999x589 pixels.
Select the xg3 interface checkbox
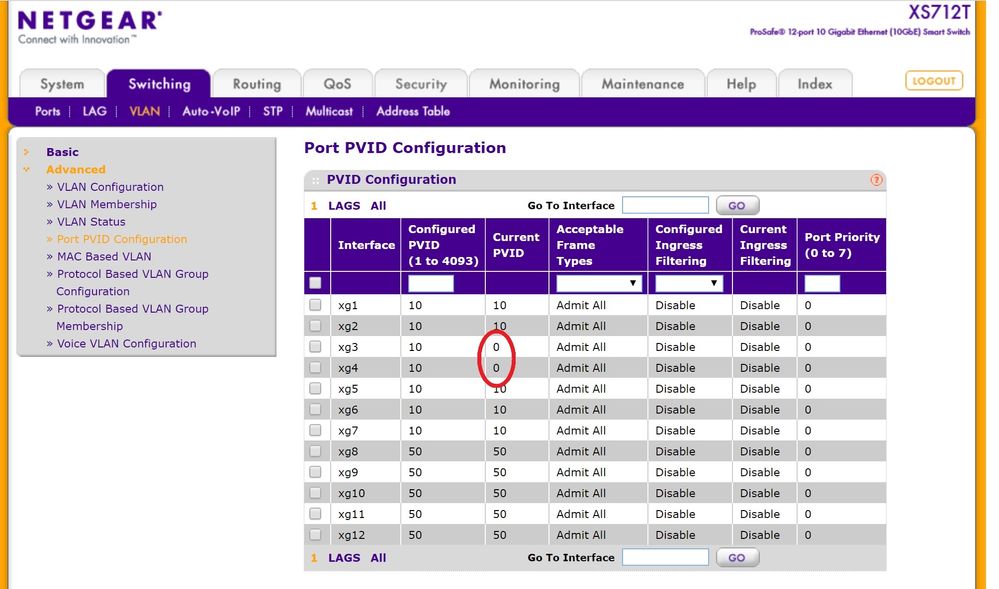pos(316,347)
